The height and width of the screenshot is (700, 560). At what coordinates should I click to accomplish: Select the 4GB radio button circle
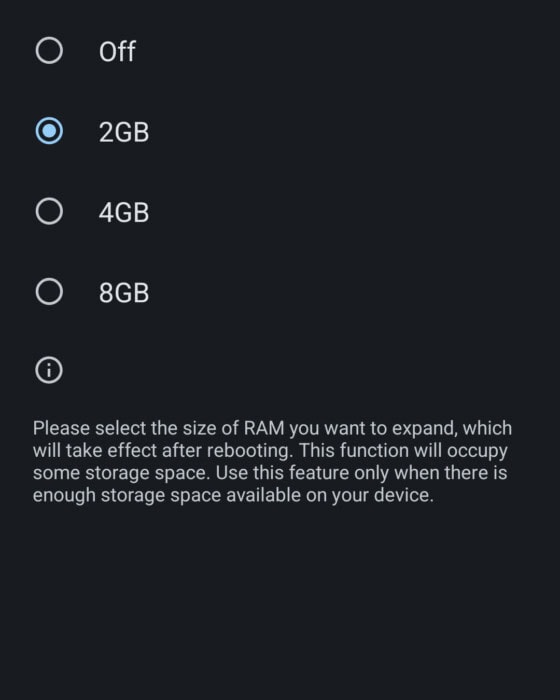(49, 211)
